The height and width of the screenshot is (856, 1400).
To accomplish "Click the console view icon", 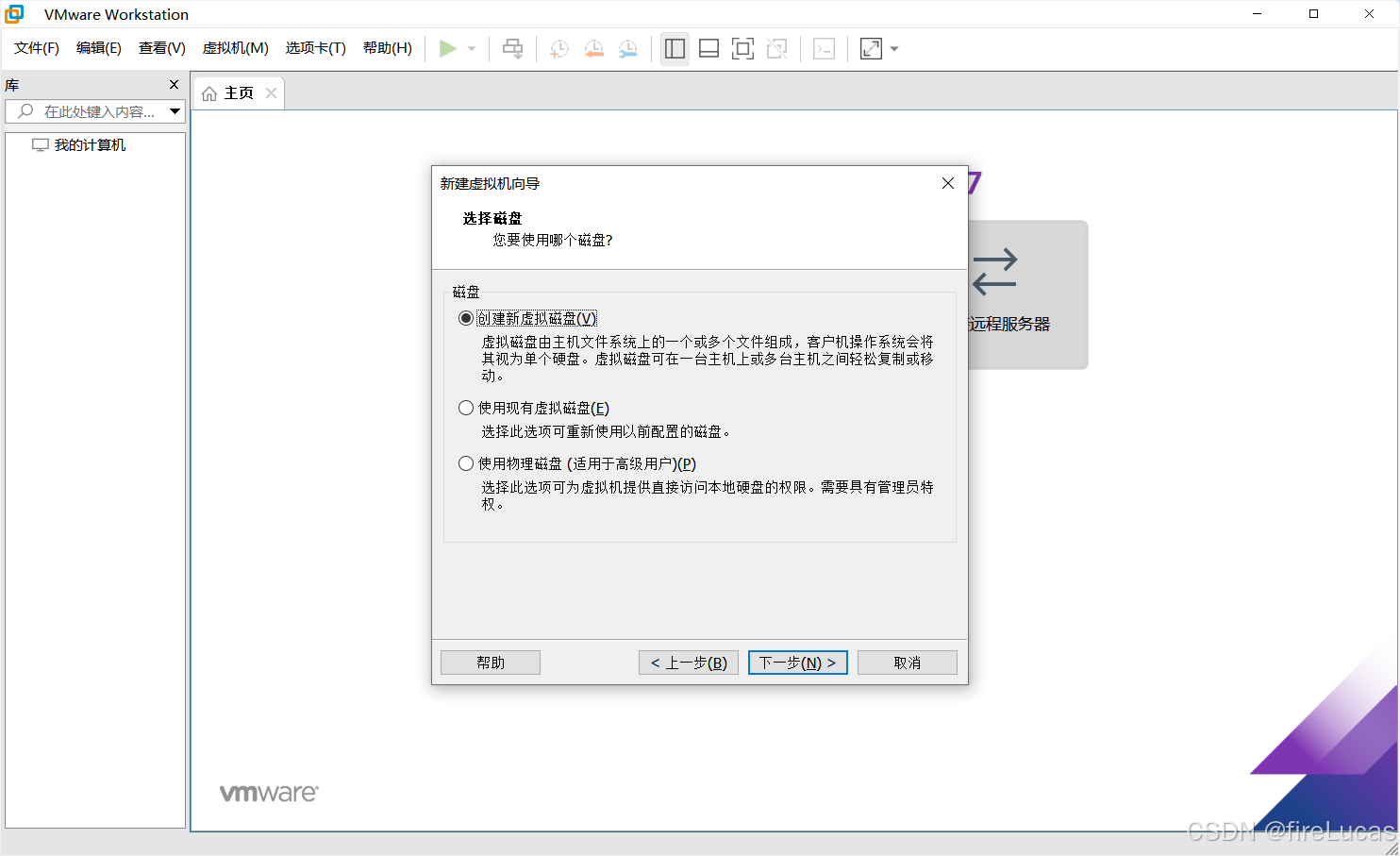I will coord(824,49).
